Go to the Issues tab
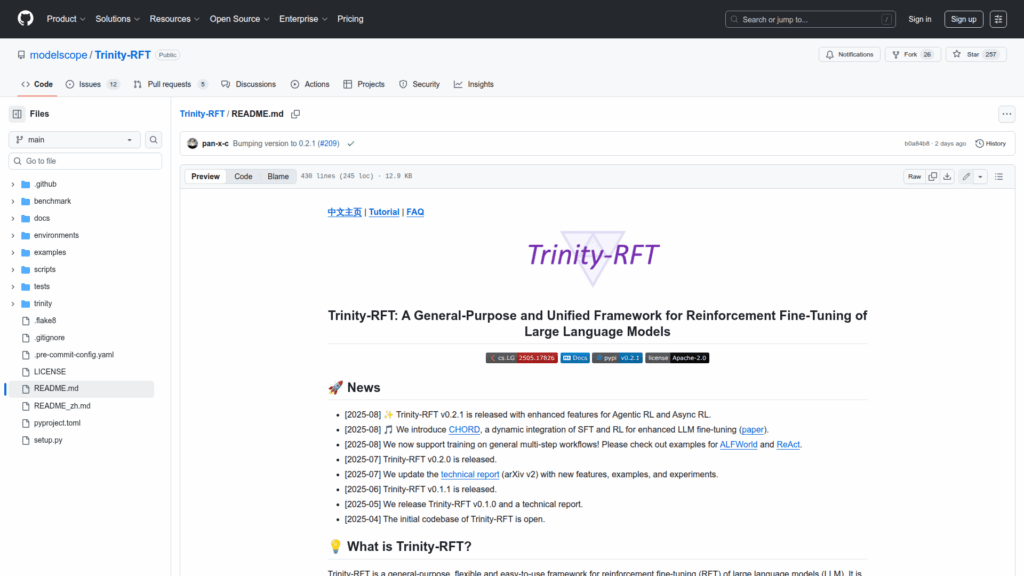This screenshot has height=576, width=1024. click(90, 84)
